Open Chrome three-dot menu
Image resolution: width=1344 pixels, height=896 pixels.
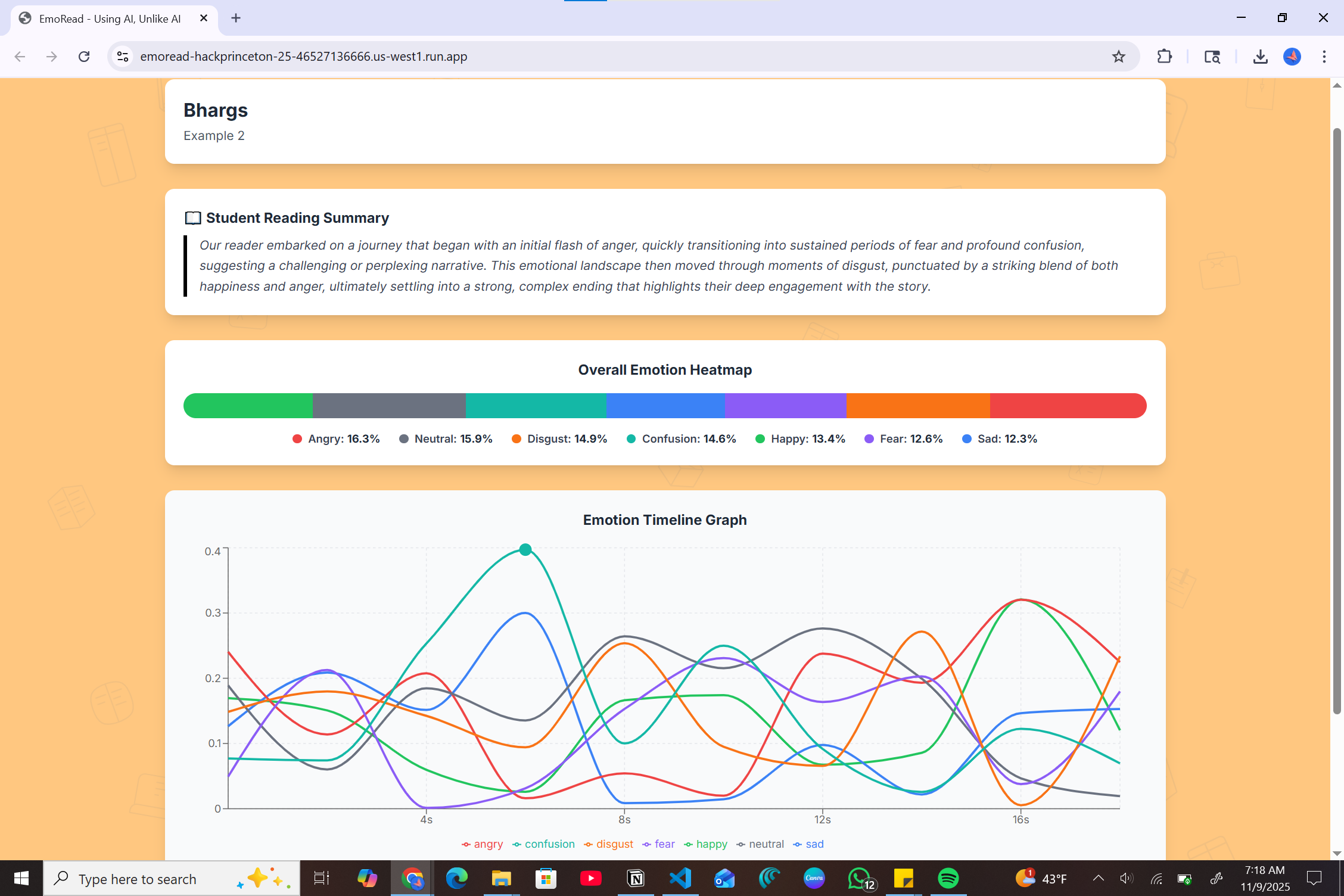click(x=1324, y=57)
